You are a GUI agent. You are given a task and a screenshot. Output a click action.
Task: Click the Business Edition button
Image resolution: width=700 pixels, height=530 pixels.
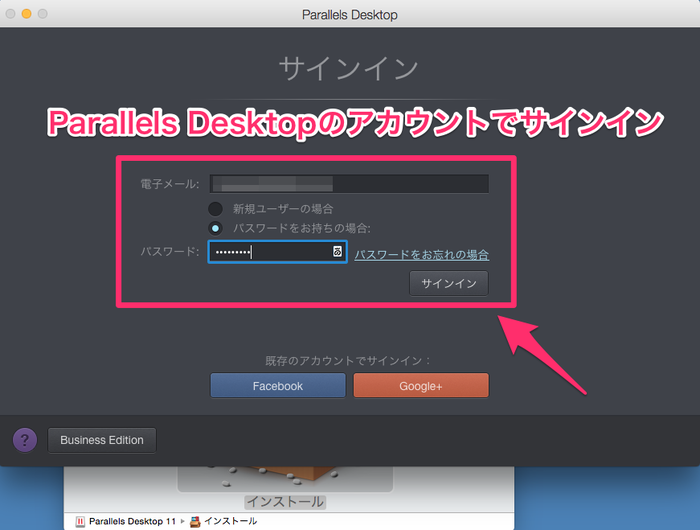click(x=102, y=440)
